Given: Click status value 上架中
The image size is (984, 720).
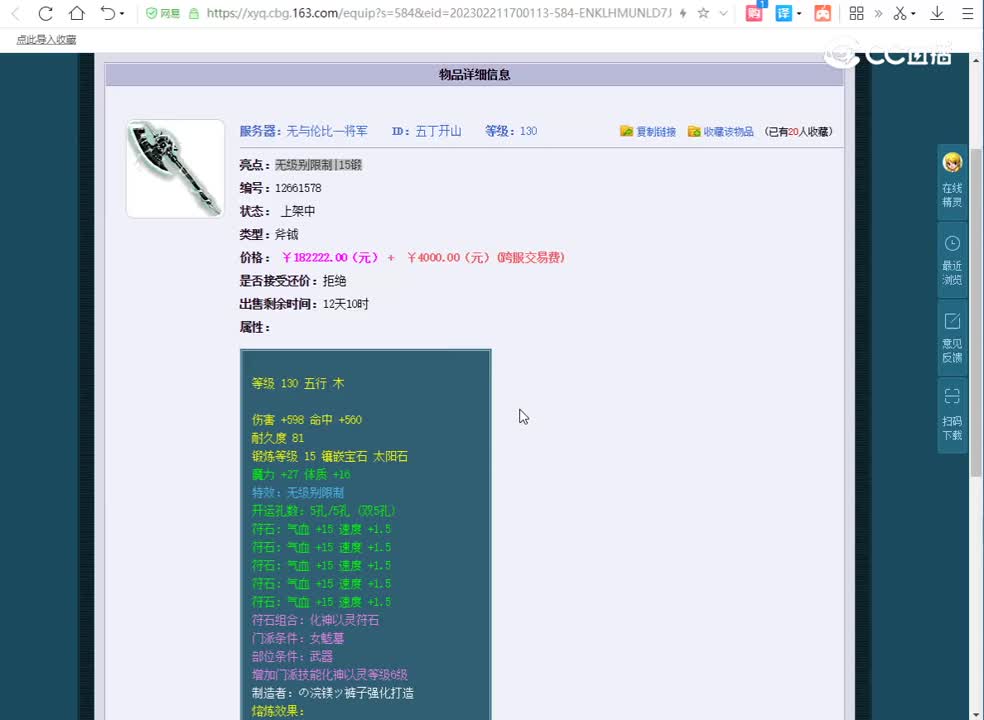Looking at the screenshot, I should tap(297, 212).
